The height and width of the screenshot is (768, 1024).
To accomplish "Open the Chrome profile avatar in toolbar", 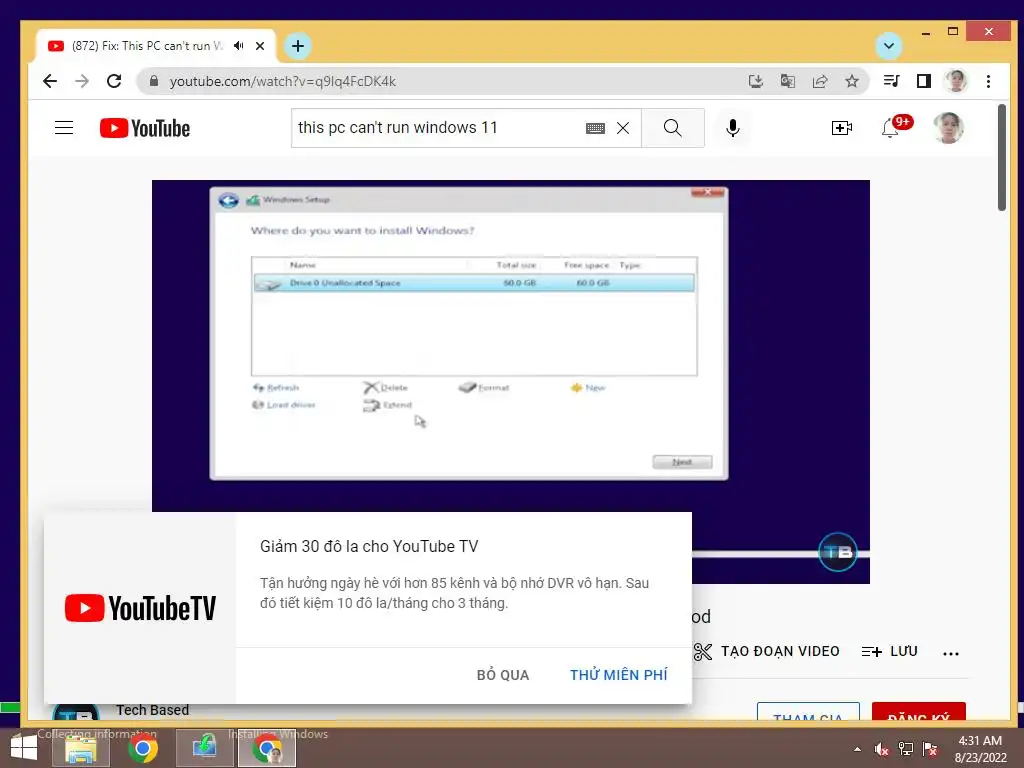I will tap(956, 81).
